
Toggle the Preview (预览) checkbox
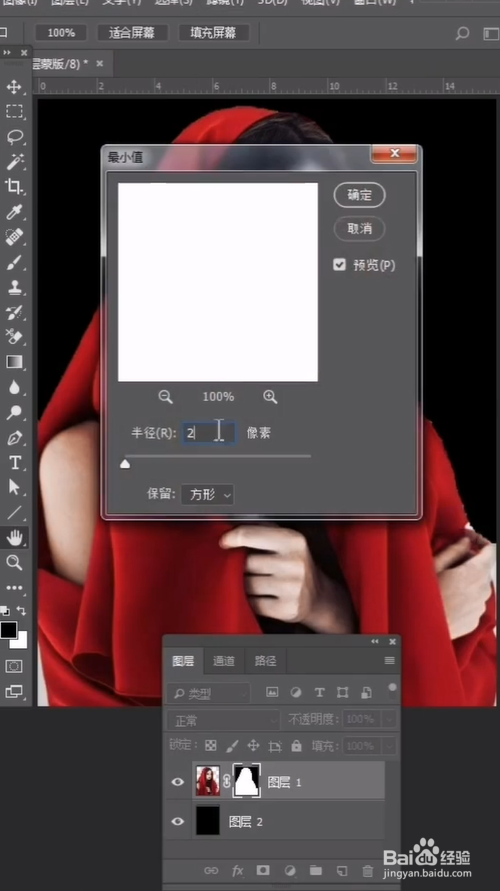point(340,265)
